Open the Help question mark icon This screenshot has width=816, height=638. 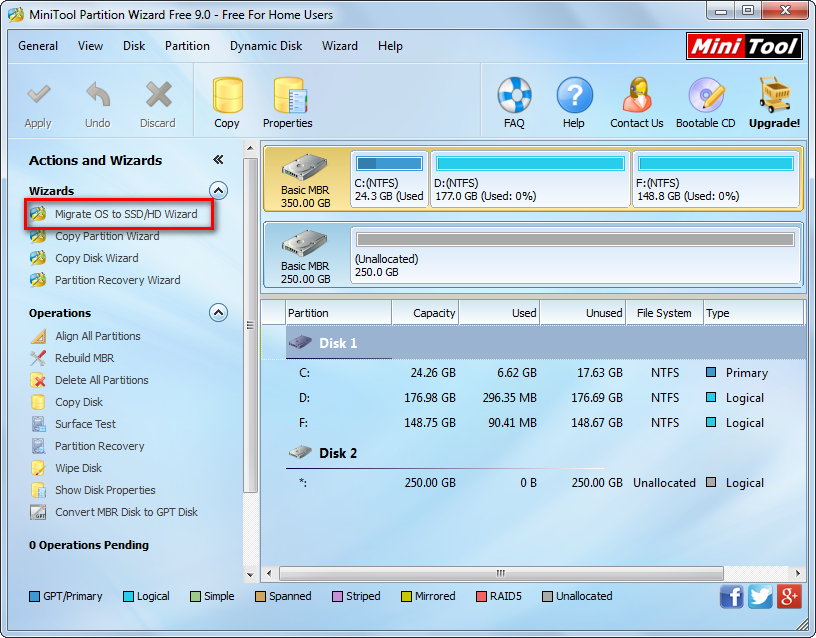pos(574,95)
